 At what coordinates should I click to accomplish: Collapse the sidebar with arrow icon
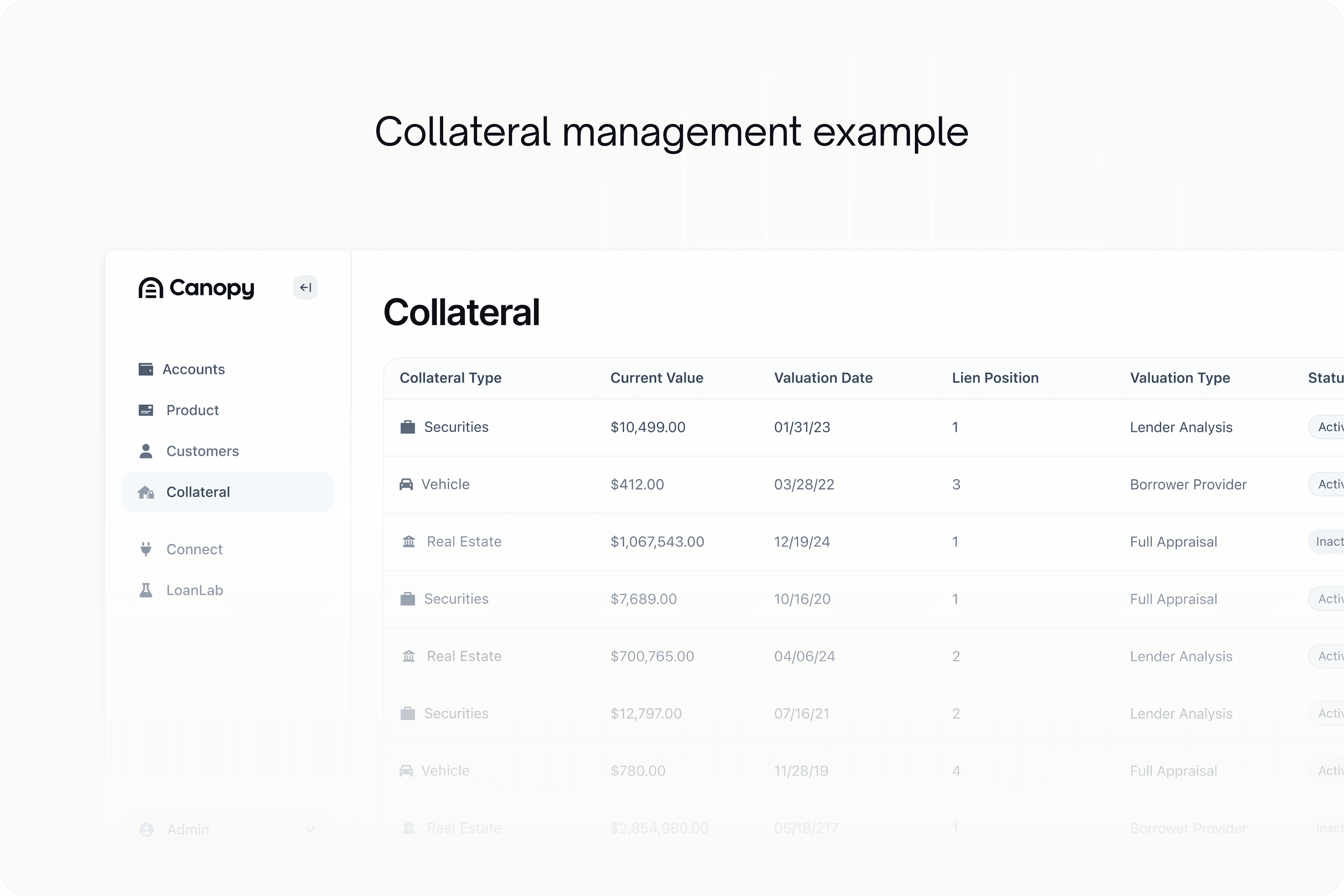(305, 287)
